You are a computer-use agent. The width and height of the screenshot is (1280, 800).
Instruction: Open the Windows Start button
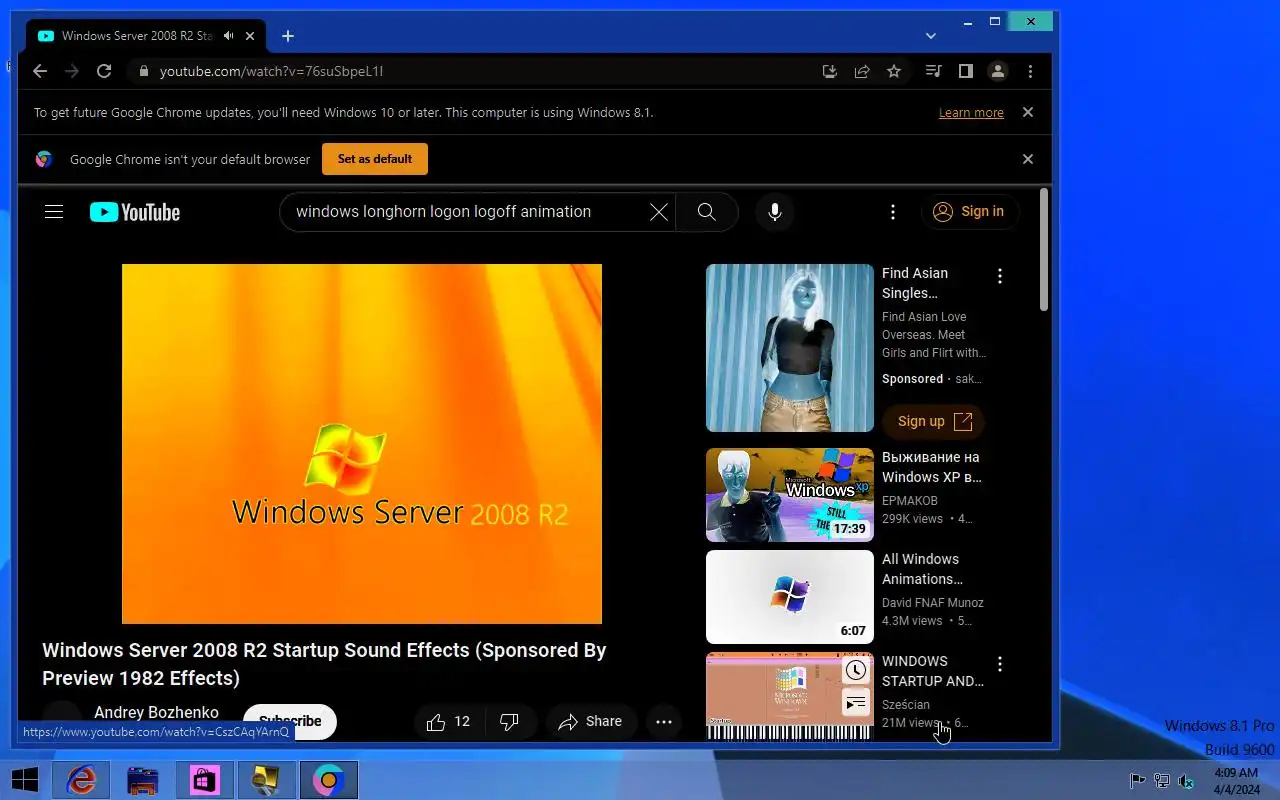25,780
